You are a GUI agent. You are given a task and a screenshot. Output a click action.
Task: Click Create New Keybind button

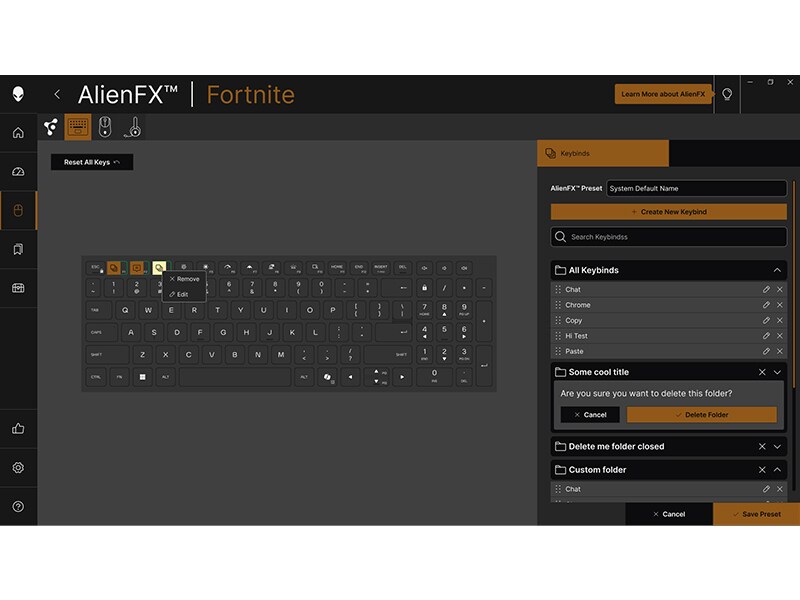(x=668, y=212)
